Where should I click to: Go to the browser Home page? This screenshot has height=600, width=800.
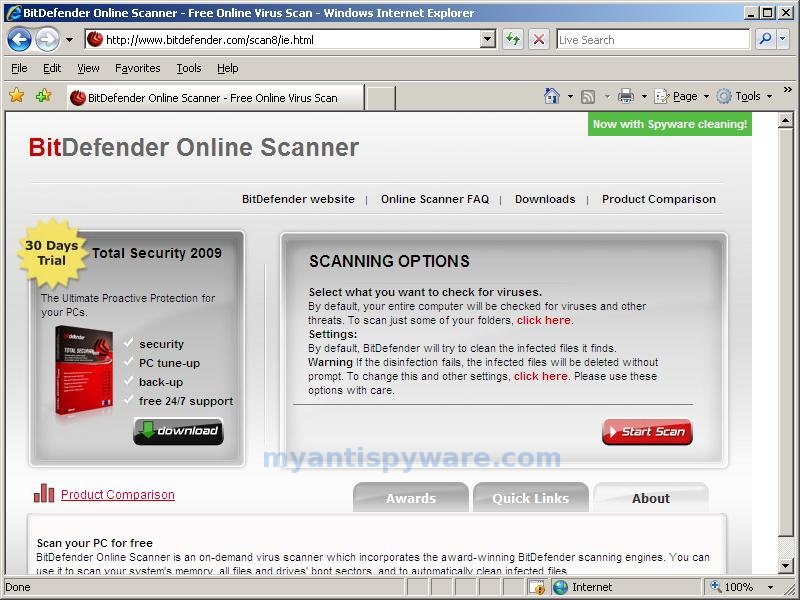[553, 96]
